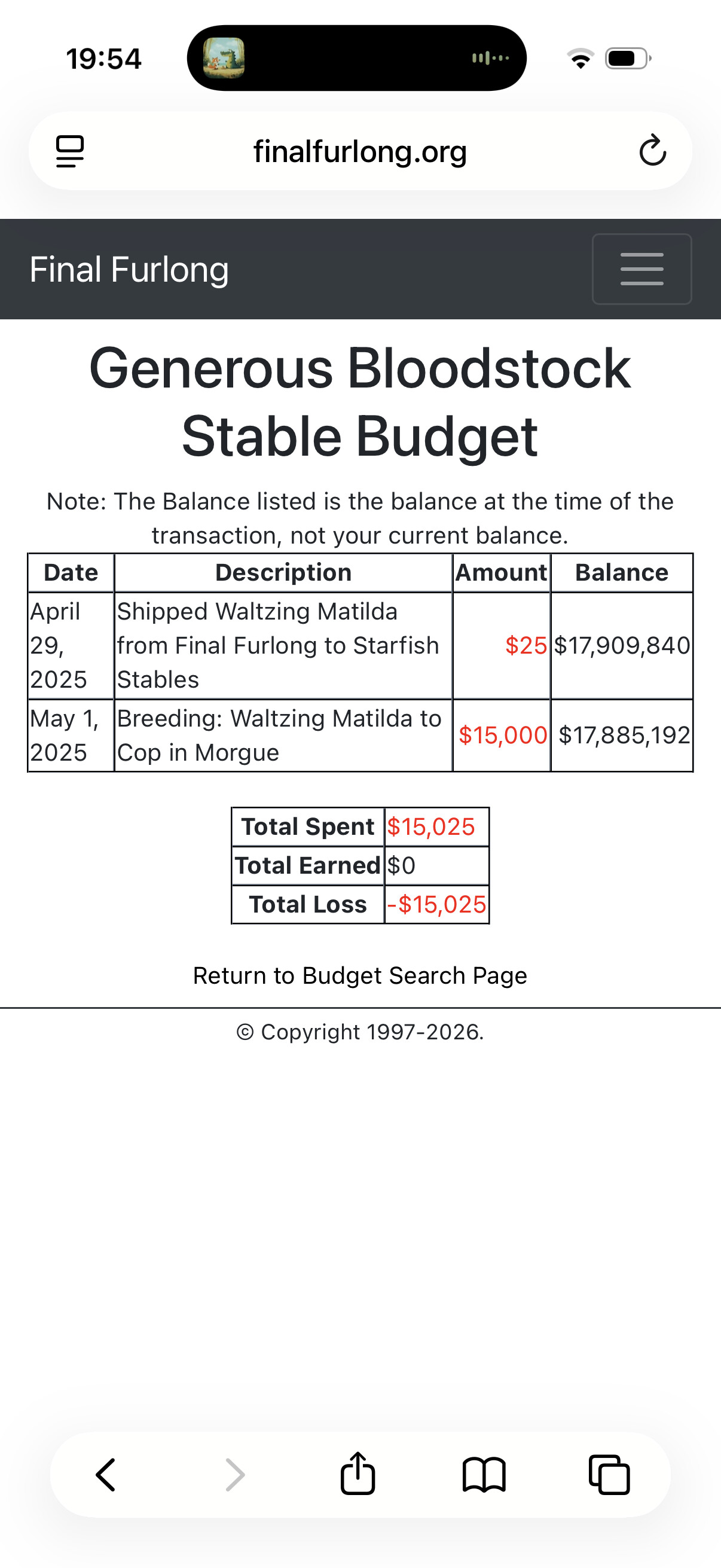Tap the Balance column header
Viewport: 721px width, 1568px height.
(x=621, y=573)
